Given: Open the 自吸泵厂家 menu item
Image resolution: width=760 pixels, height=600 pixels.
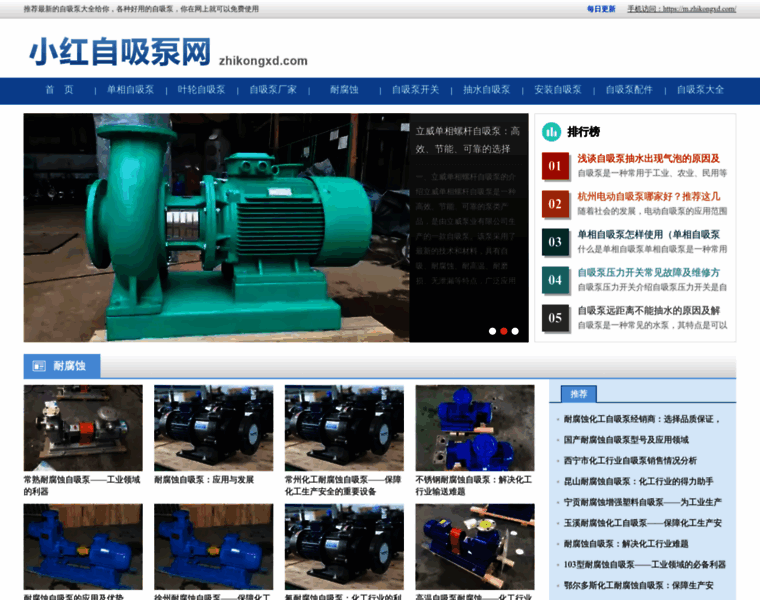Looking at the screenshot, I should coord(273,90).
